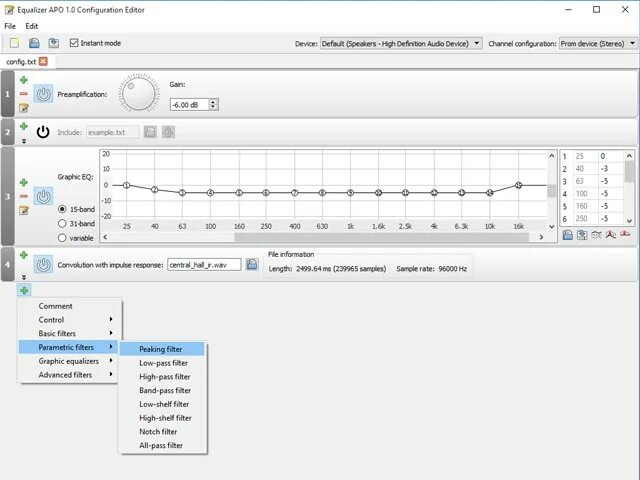The image size is (640, 480).
Task: Click band table scroll down arrow
Action: coord(629,221)
